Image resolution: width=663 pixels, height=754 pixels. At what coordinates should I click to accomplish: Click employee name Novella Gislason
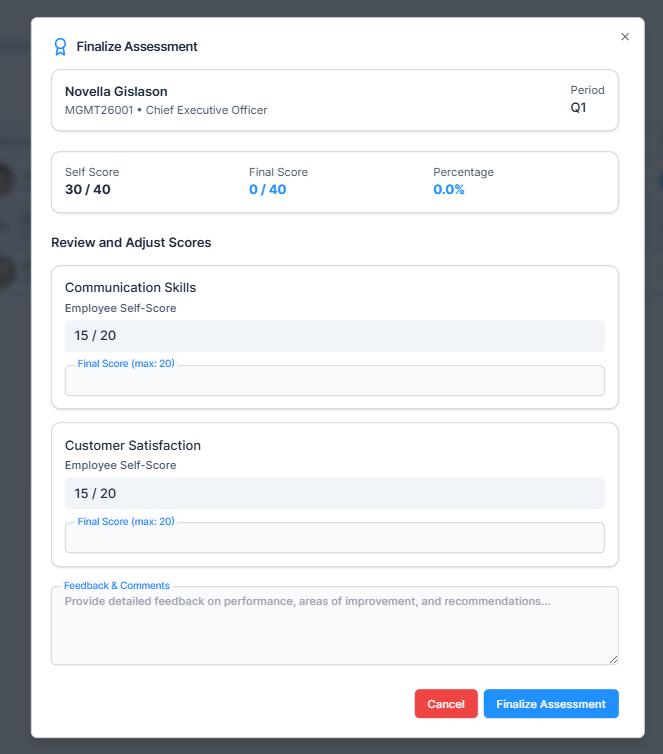pyautogui.click(x=116, y=91)
